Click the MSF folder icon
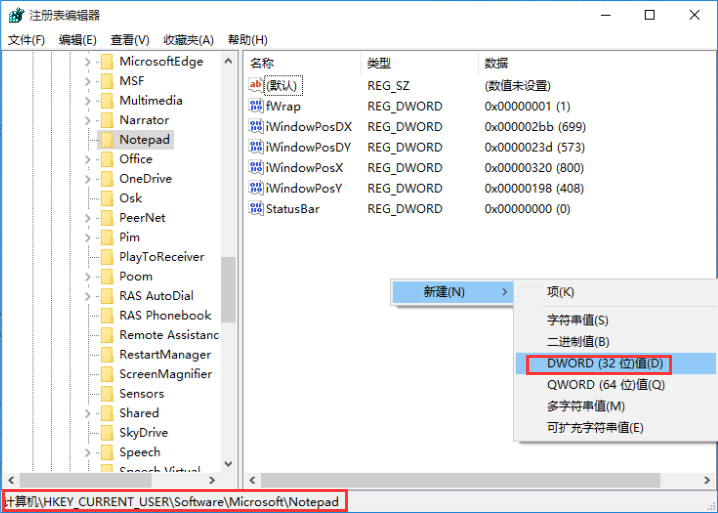 tap(107, 81)
